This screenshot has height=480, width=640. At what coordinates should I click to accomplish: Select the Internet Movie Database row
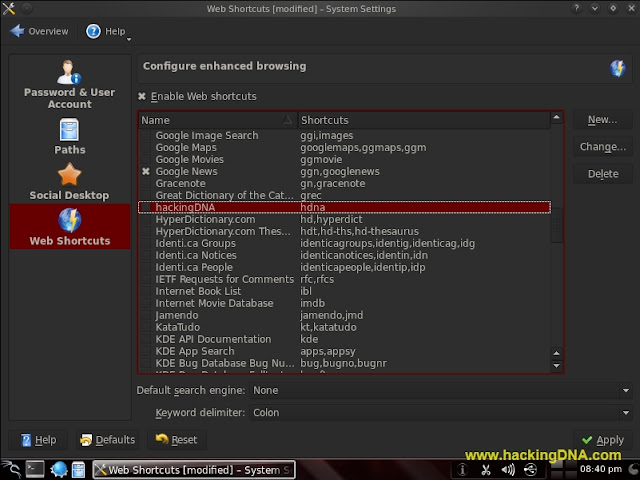344,303
